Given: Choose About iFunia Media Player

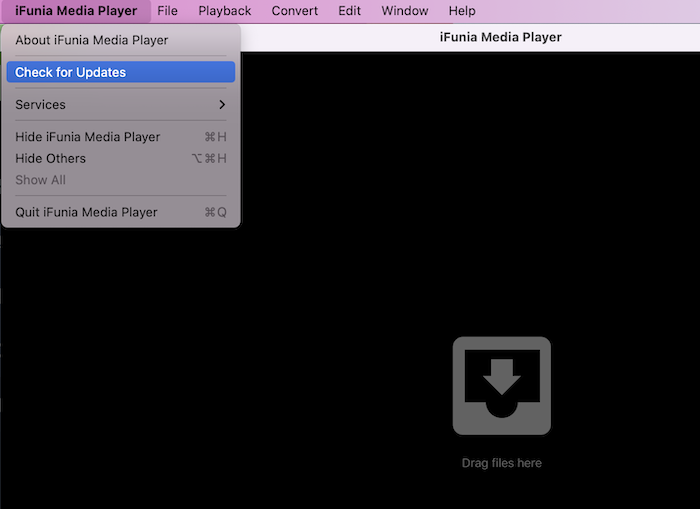Looking at the screenshot, I should (x=92, y=40).
